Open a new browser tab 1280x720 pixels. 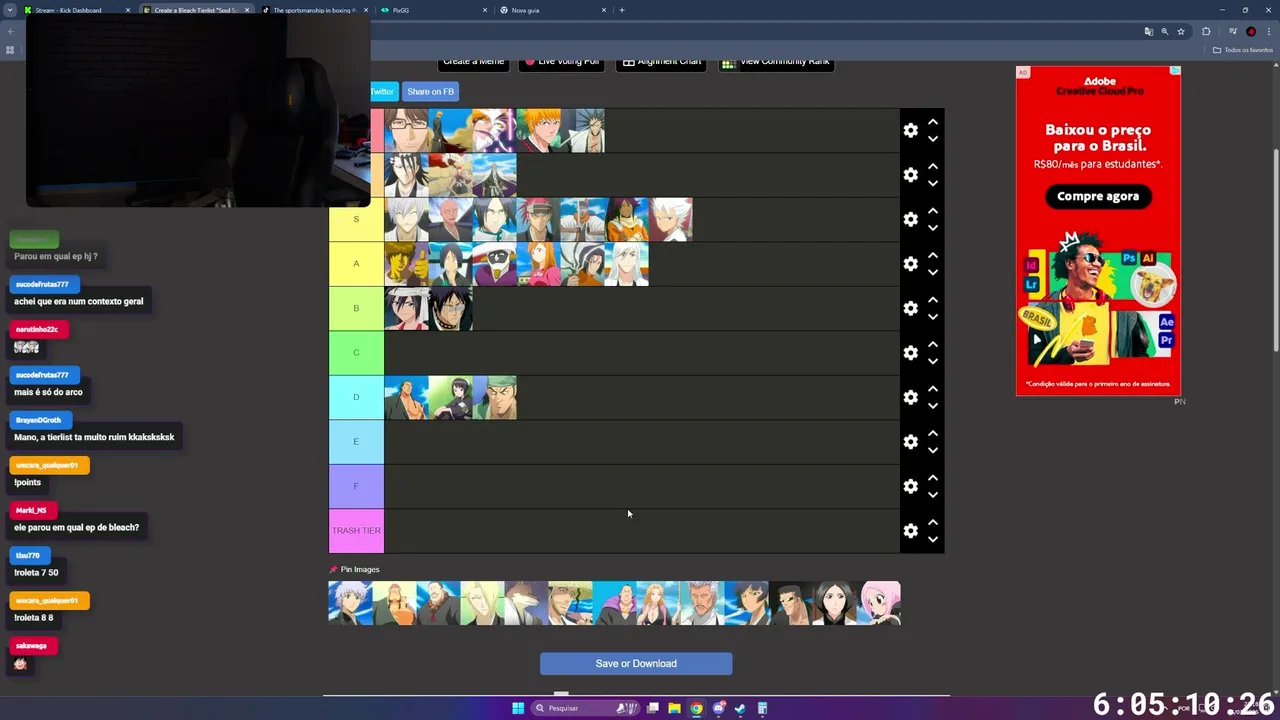coord(622,10)
